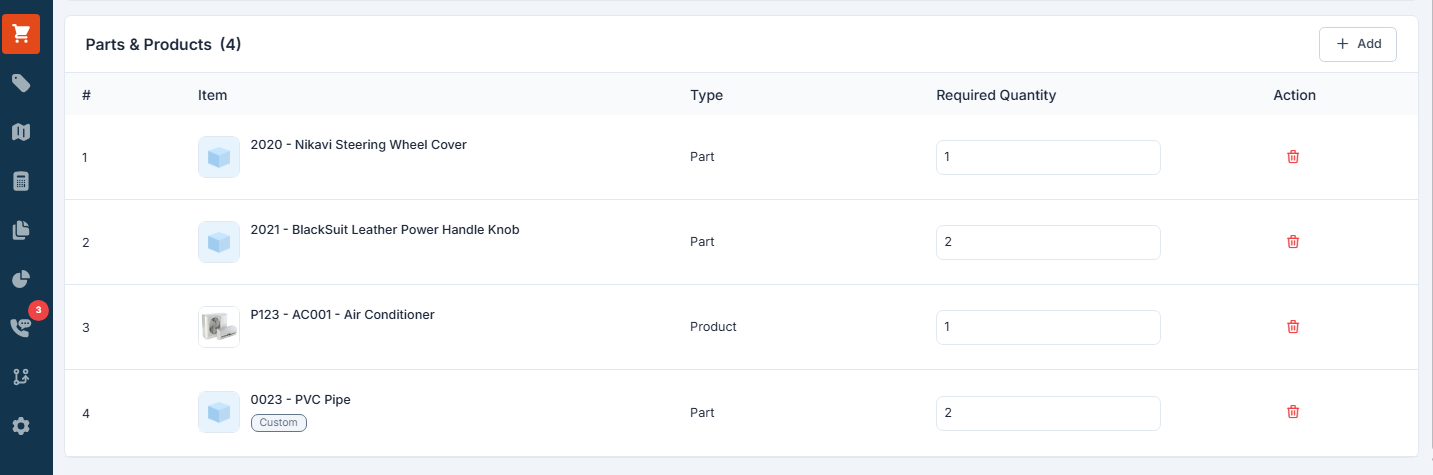The height and width of the screenshot is (475, 1433).
Task: Click the Custom tag under PVC Pipe
Action: click(279, 423)
